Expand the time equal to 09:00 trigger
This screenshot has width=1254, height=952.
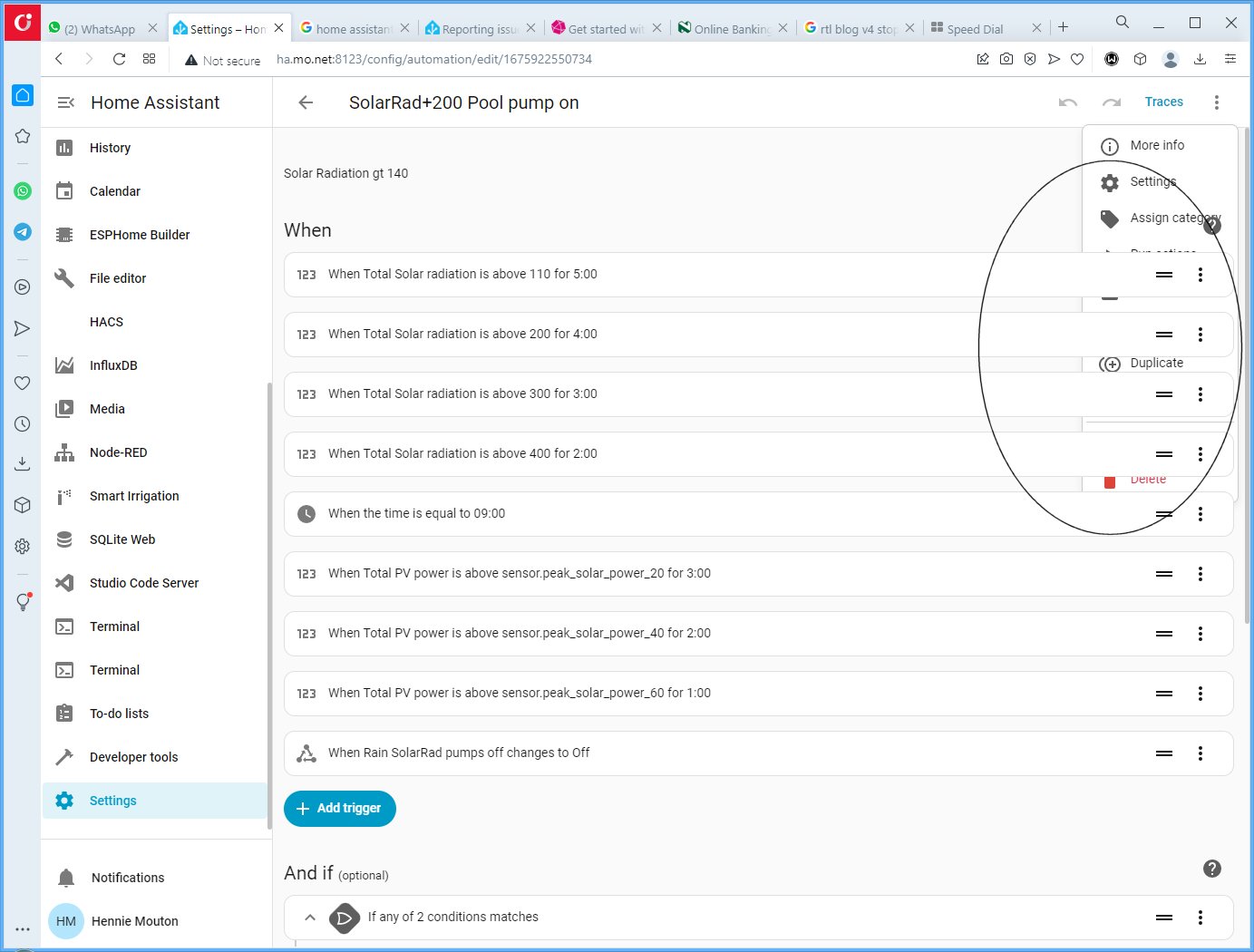(758, 514)
